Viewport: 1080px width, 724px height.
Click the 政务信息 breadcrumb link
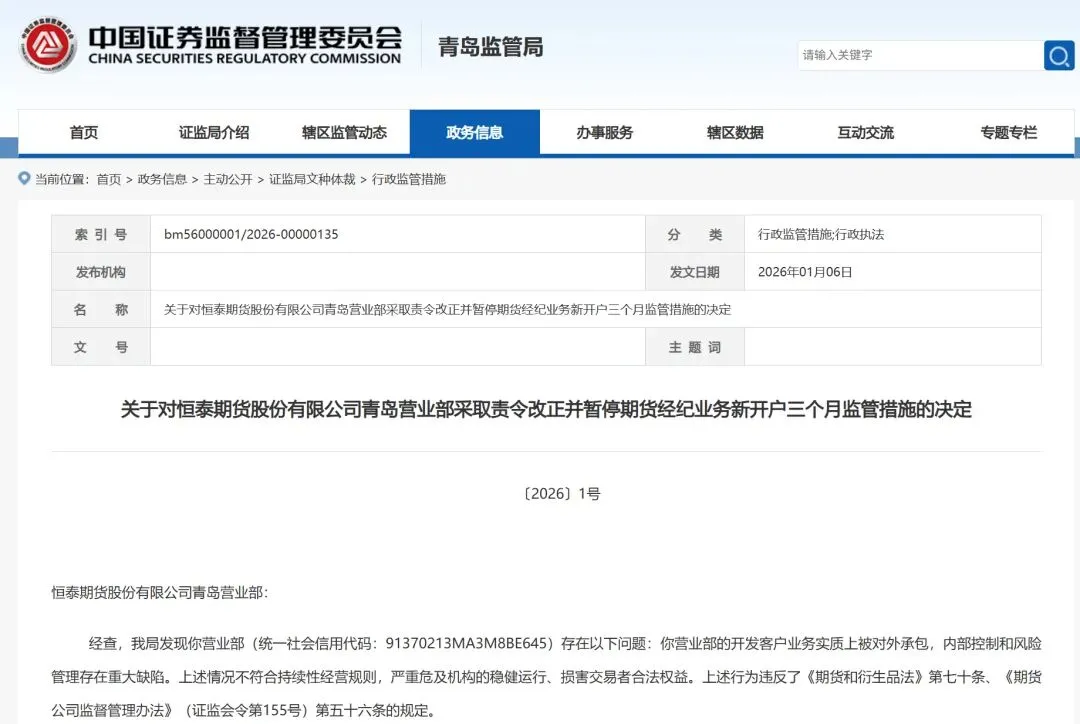[x=163, y=179]
